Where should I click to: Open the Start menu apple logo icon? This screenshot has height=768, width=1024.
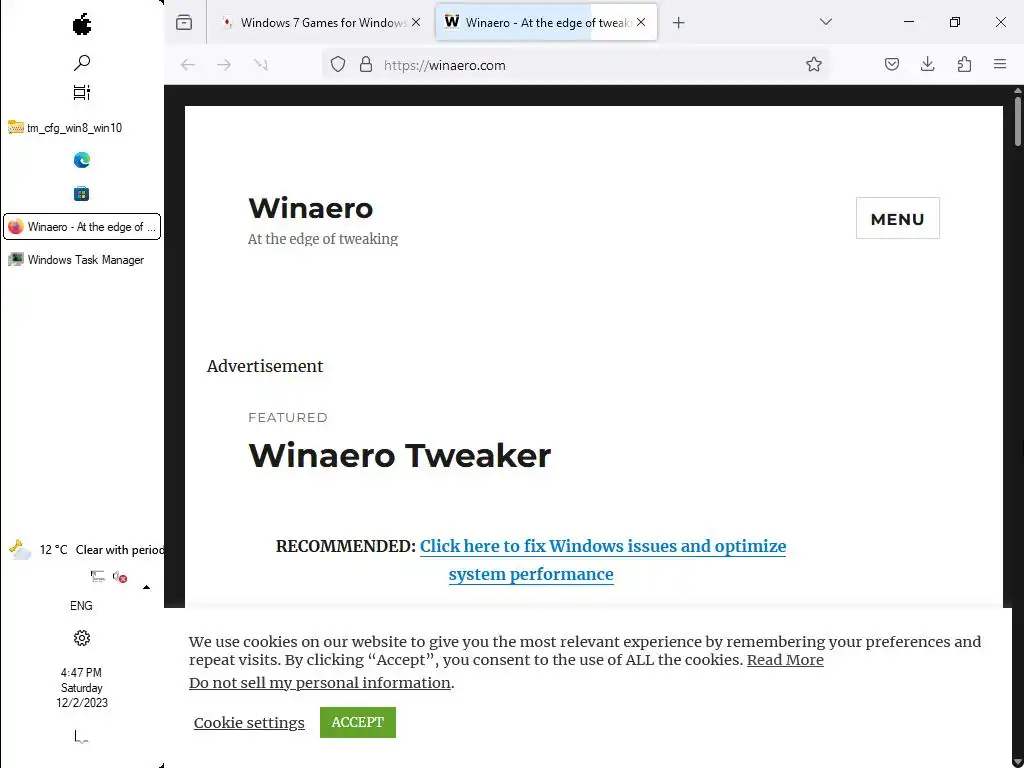point(82,25)
